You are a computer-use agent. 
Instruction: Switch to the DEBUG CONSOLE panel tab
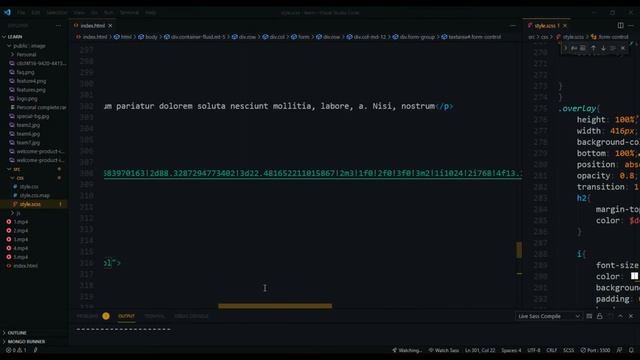tap(191, 316)
